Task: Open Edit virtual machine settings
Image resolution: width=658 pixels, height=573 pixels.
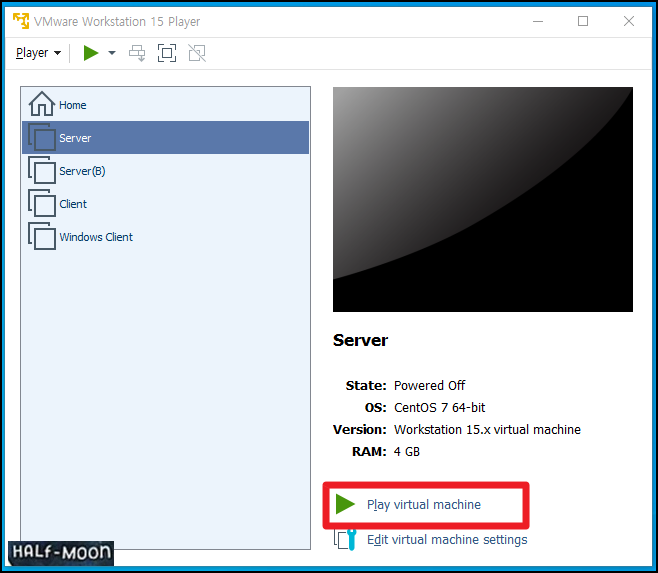Action: click(x=447, y=539)
